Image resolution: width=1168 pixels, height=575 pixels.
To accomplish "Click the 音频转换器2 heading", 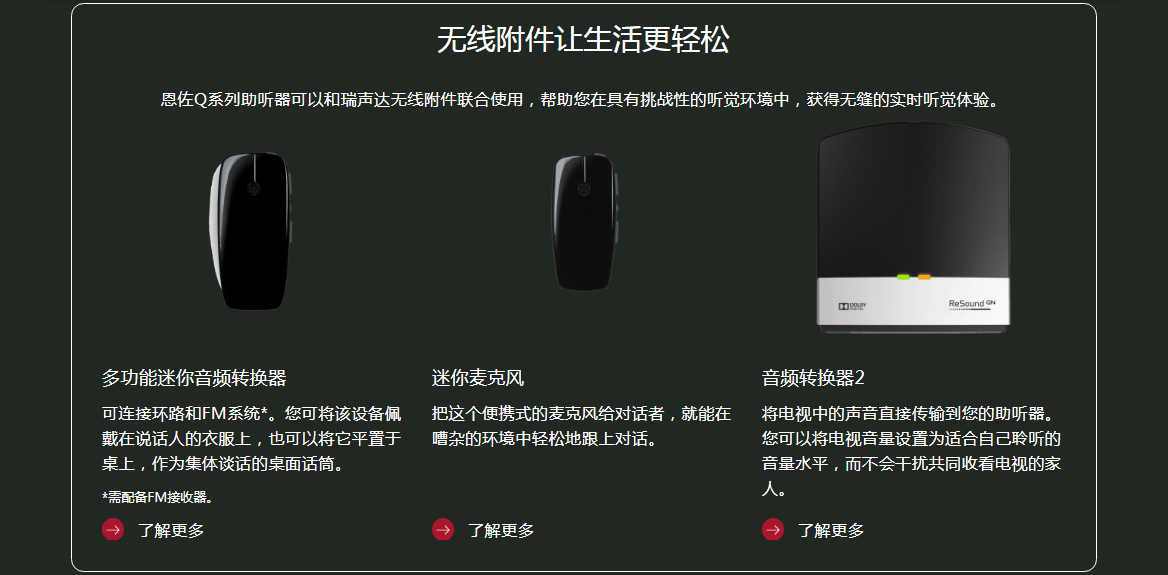I will (813, 378).
